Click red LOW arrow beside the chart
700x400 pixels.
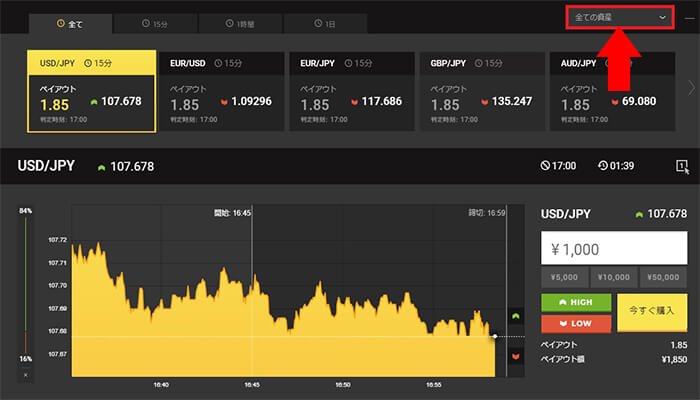pyautogui.click(x=515, y=355)
